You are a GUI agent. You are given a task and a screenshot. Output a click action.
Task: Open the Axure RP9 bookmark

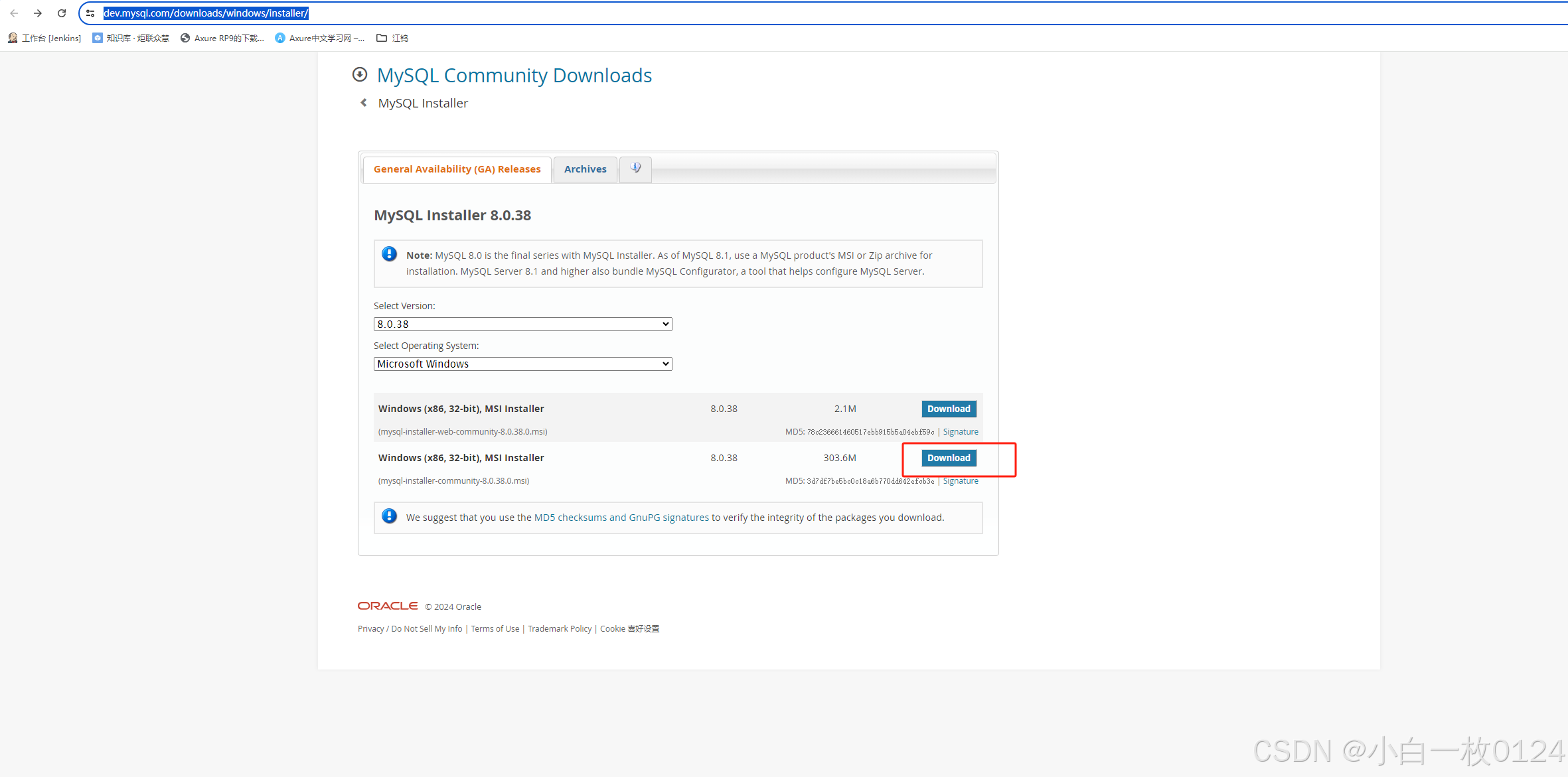click(222, 38)
